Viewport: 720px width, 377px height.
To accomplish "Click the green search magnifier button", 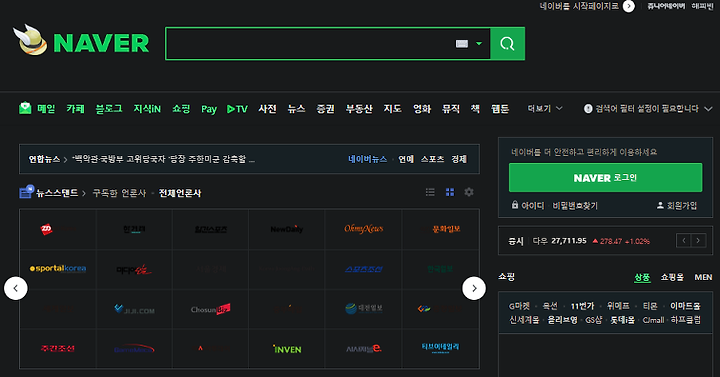I will click(x=507, y=44).
